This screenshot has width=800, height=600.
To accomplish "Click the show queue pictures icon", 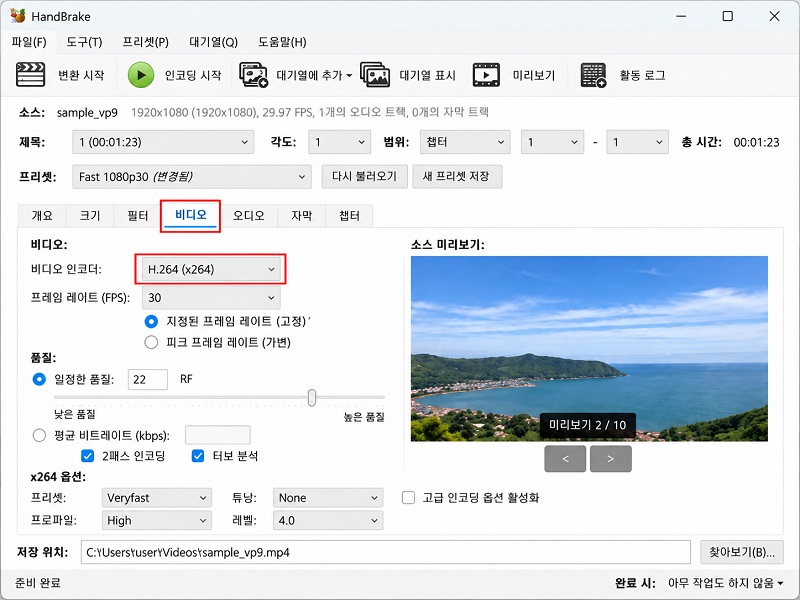I will coord(375,75).
